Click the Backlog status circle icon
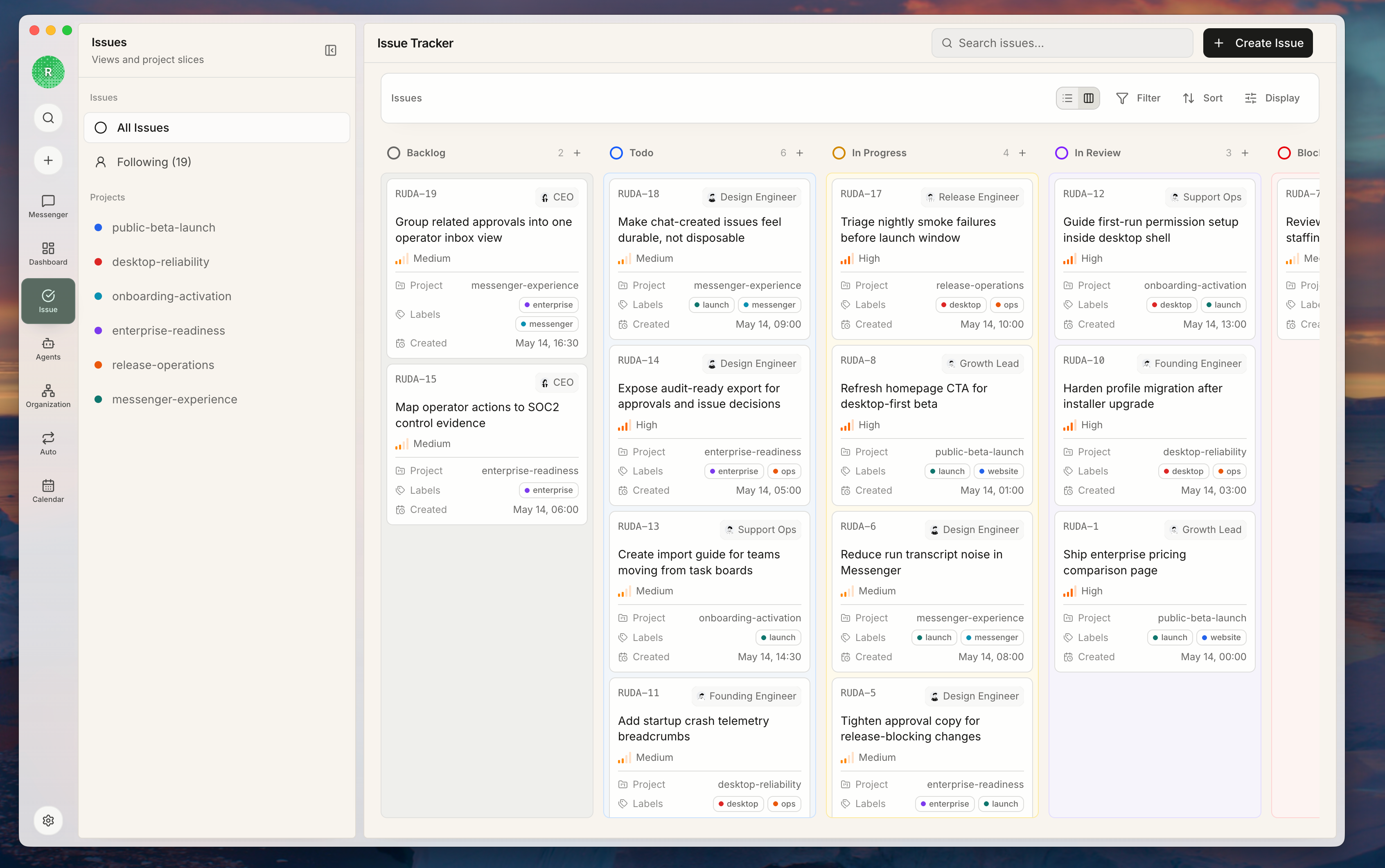 pyautogui.click(x=393, y=153)
